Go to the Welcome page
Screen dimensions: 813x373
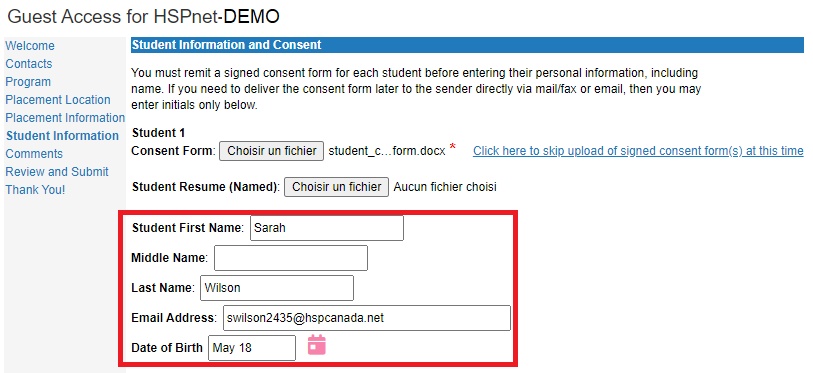pos(30,46)
